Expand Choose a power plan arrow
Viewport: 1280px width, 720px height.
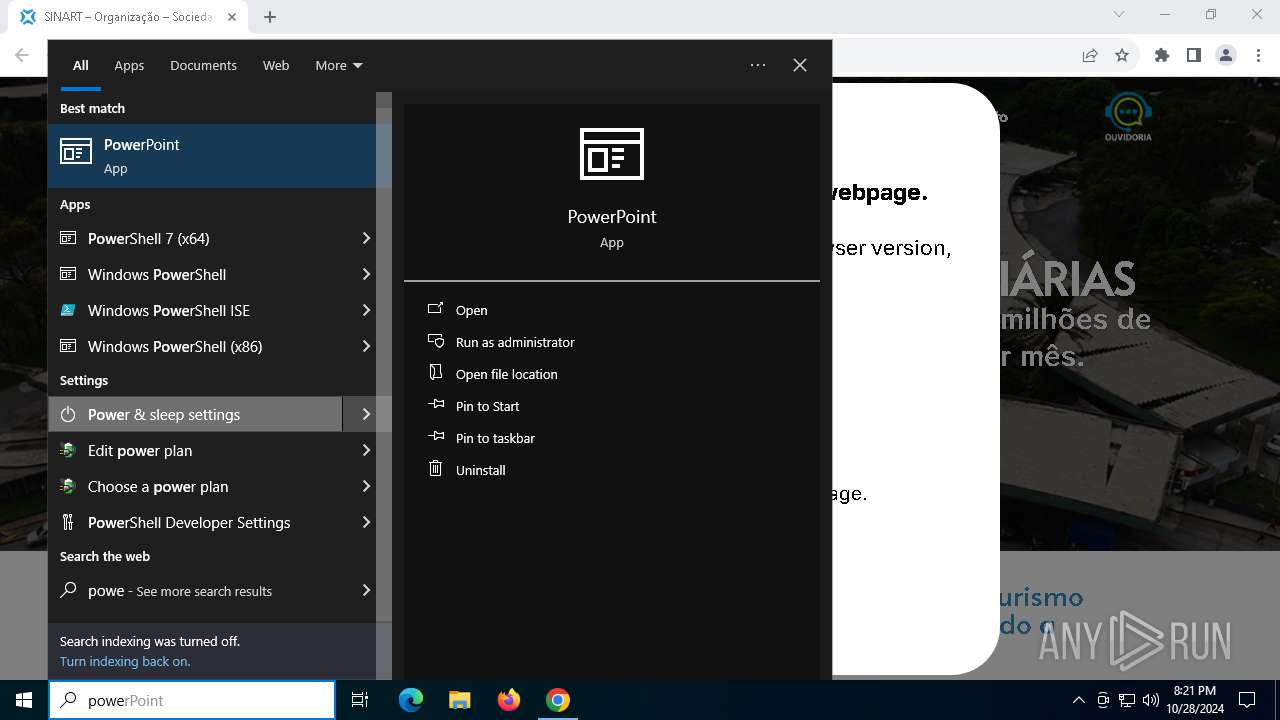click(x=366, y=486)
